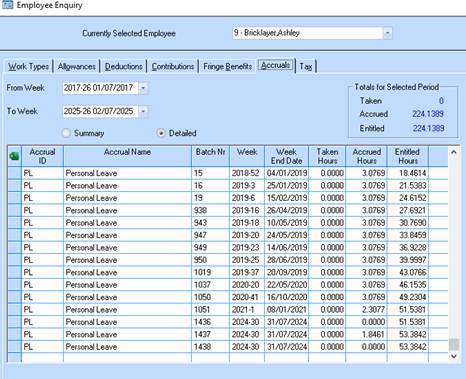Viewport: 466px width, 379px height.
Task: Click the Entitled Hours column header
Action: [x=408, y=156]
